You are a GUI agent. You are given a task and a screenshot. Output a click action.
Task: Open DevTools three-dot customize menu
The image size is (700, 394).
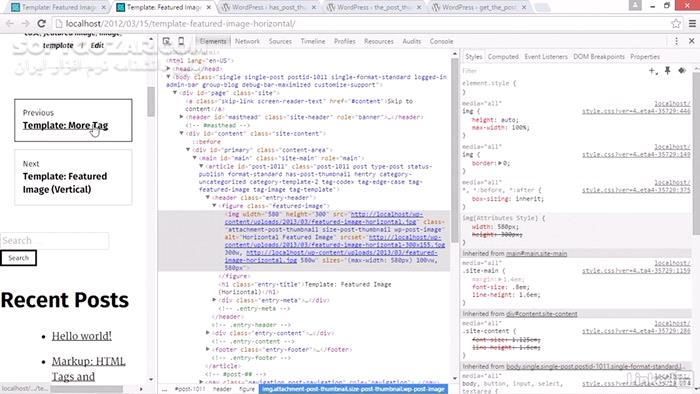click(x=676, y=41)
